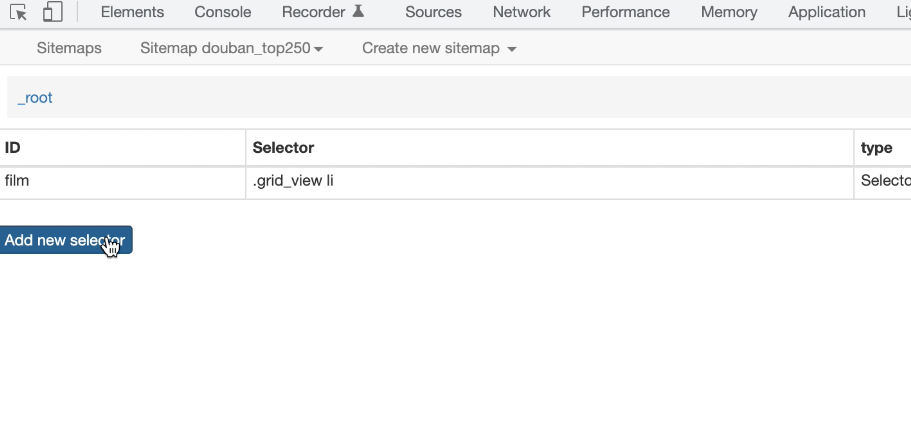
Task: Click the _root breadcrumb link
Action: (35, 98)
